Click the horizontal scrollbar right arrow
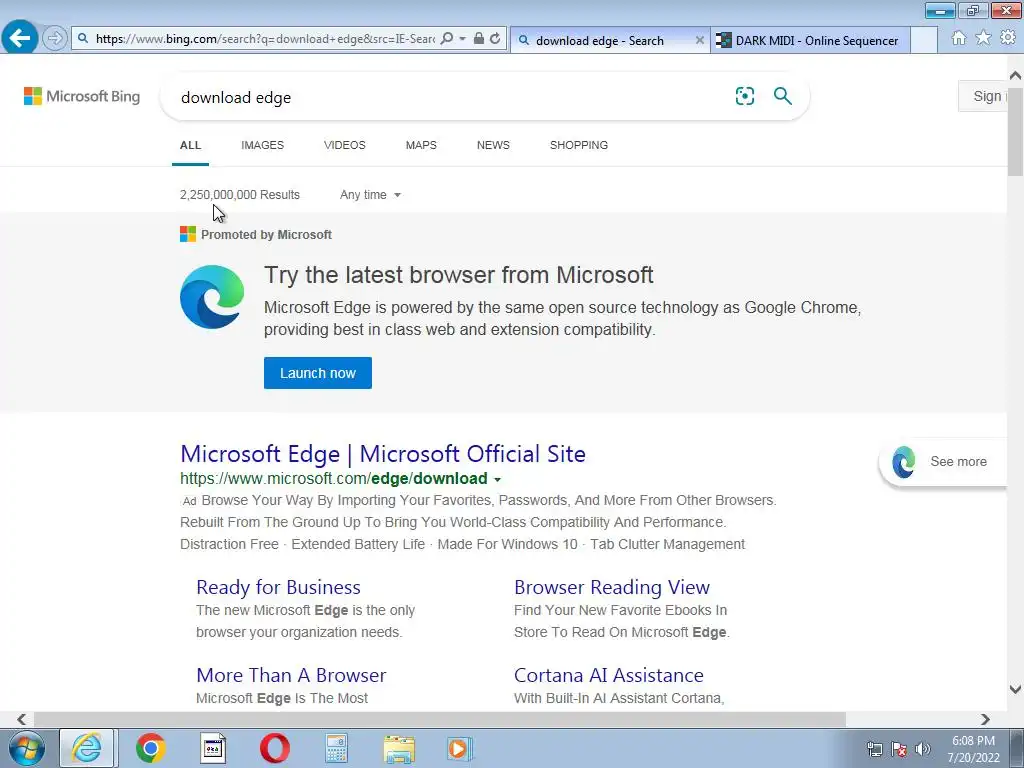1024x768 pixels. (985, 719)
